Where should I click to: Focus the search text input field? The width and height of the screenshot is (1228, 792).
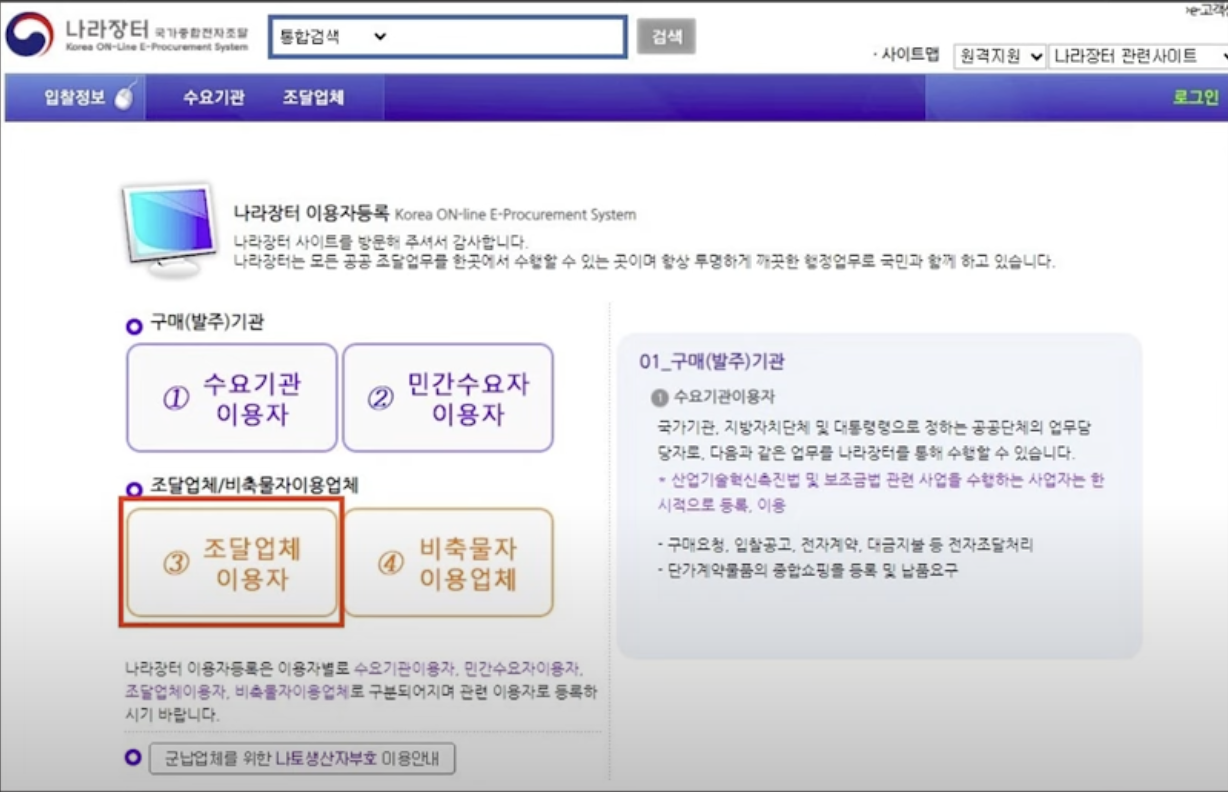pos(508,37)
